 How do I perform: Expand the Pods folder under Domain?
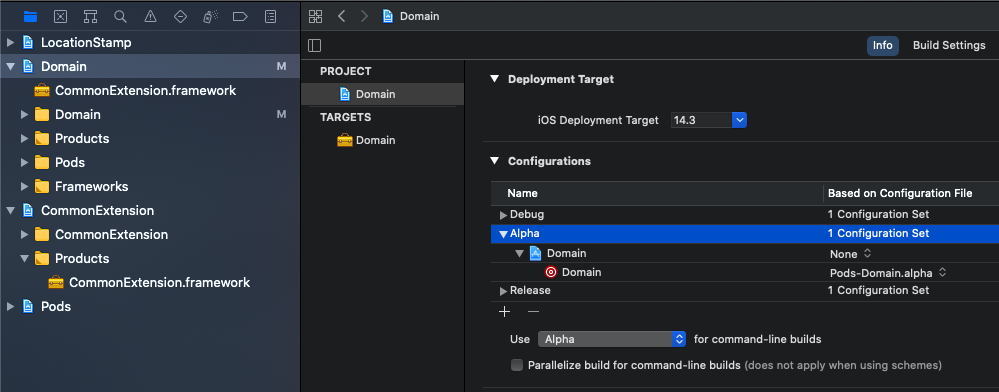[x=24, y=163]
